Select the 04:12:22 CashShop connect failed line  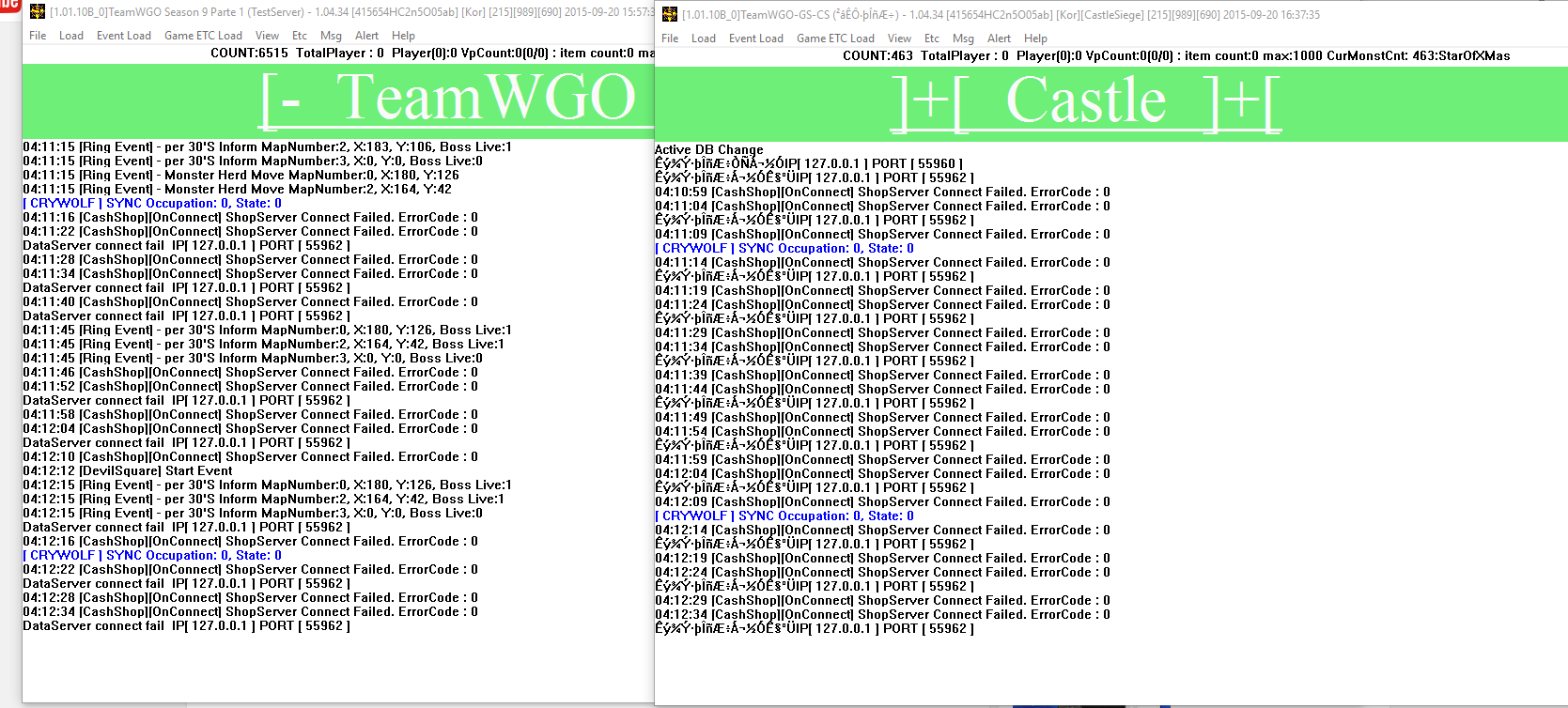(251, 569)
